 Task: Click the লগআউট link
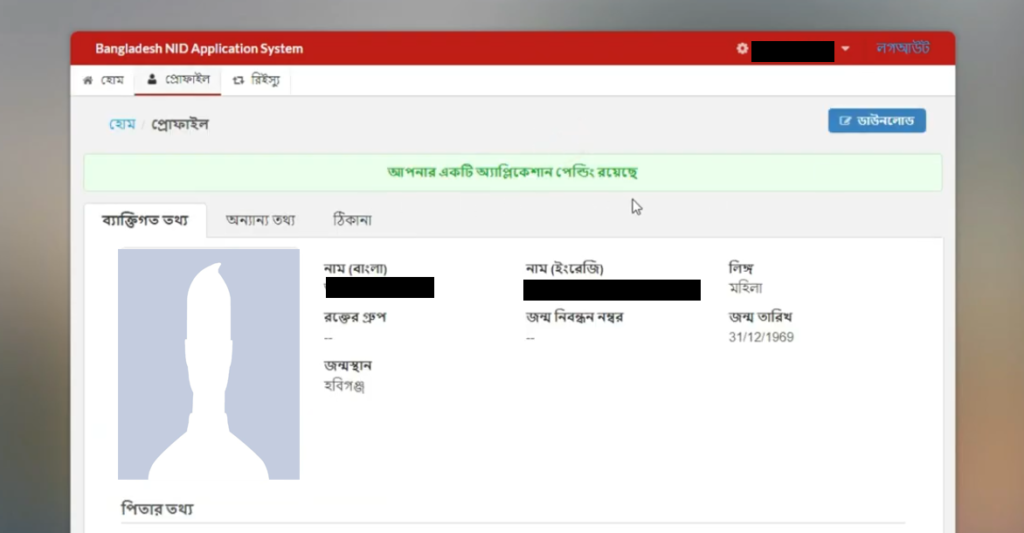tap(902, 48)
